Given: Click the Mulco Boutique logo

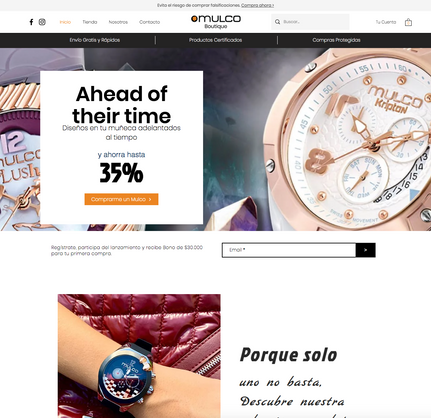Looking at the screenshot, I should [216, 22].
